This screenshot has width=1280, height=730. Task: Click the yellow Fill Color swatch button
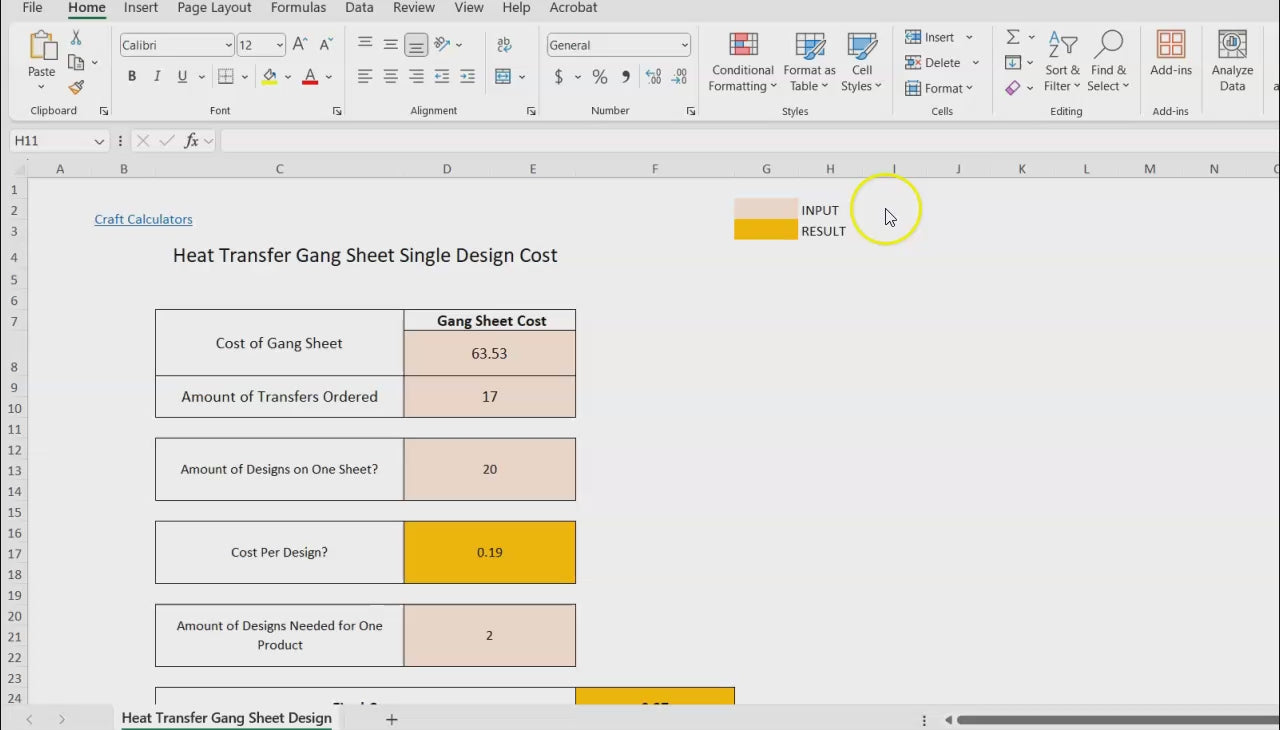tap(269, 77)
